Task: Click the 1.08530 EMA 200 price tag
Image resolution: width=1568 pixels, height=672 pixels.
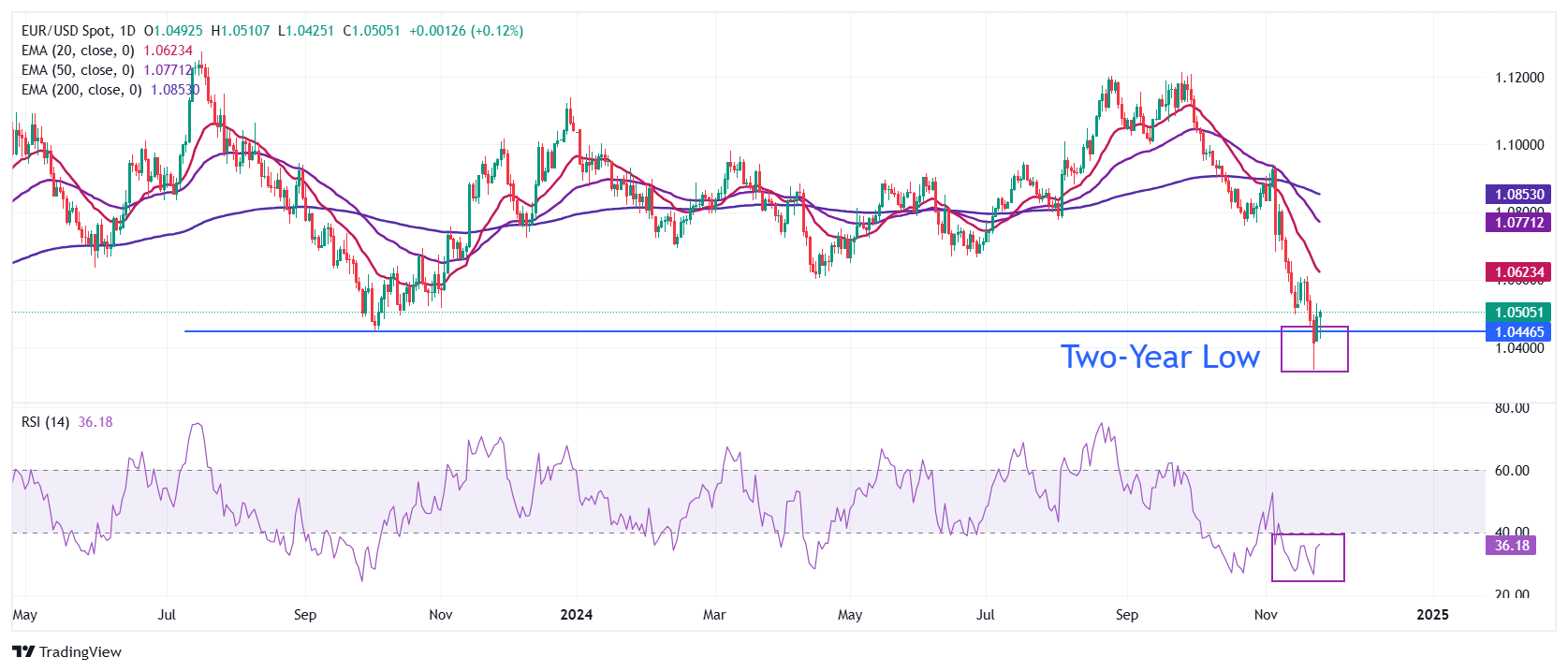Action: coord(1518,195)
